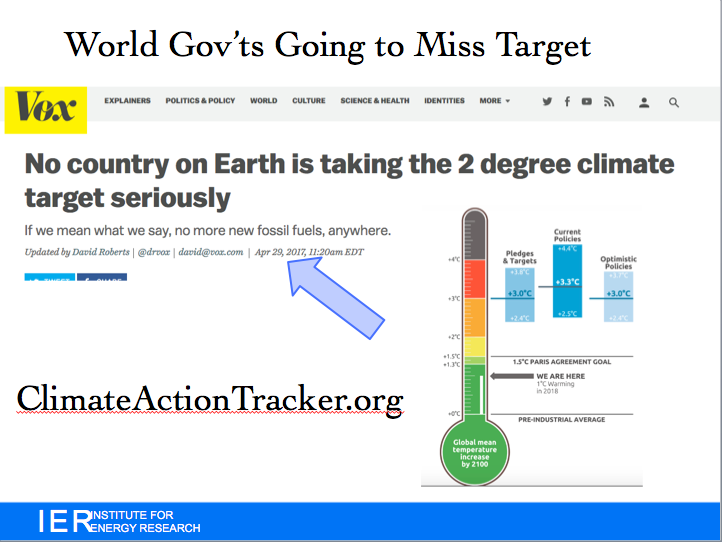
Task: Open the Culture section
Action: (309, 101)
